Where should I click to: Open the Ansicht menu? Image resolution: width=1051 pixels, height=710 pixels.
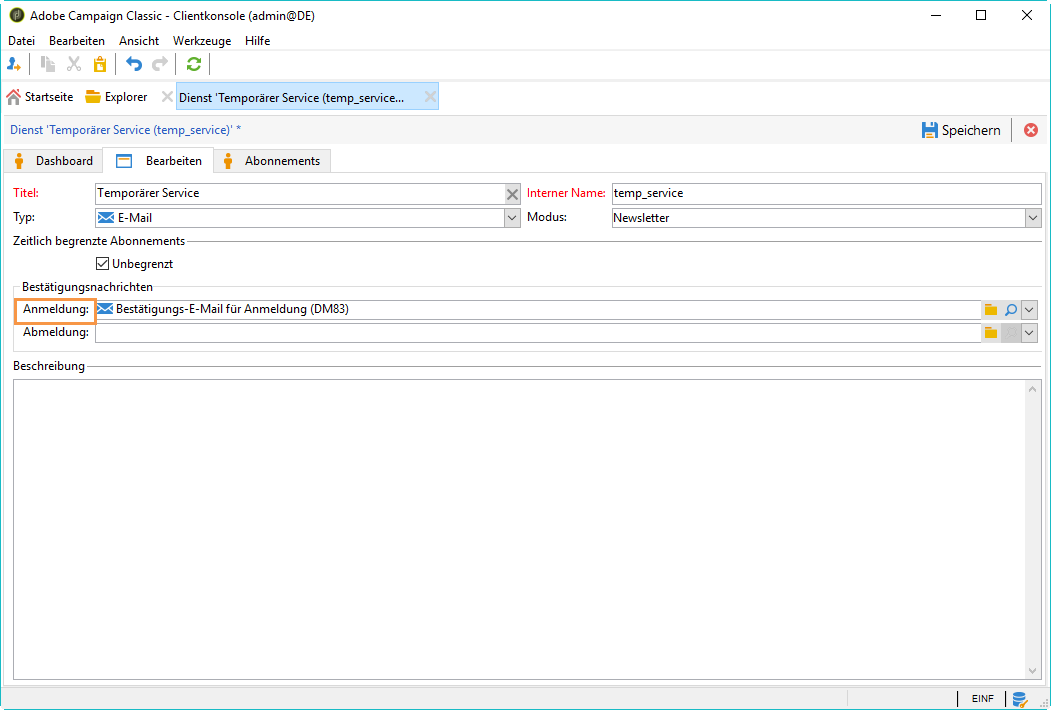pyautogui.click(x=139, y=41)
